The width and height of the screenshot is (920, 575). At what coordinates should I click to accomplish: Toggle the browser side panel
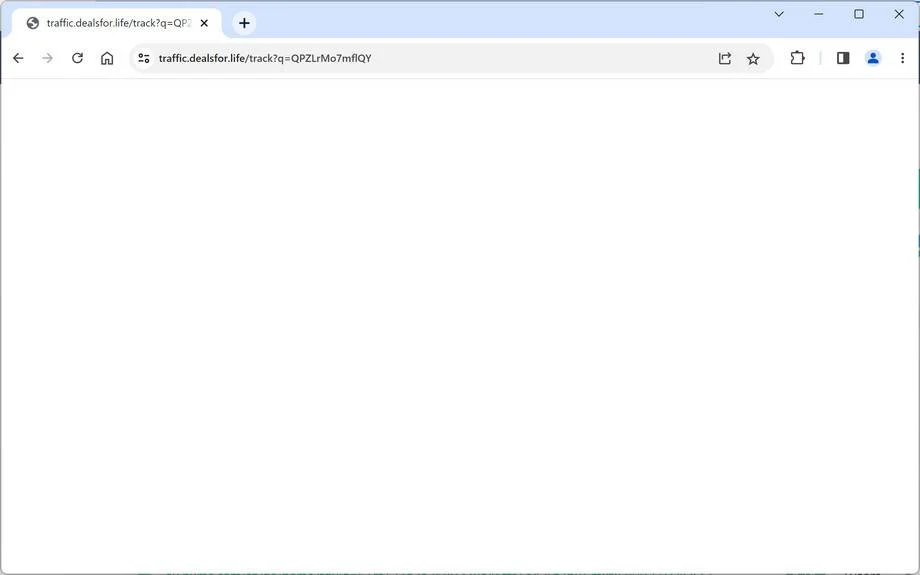click(x=843, y=58)
